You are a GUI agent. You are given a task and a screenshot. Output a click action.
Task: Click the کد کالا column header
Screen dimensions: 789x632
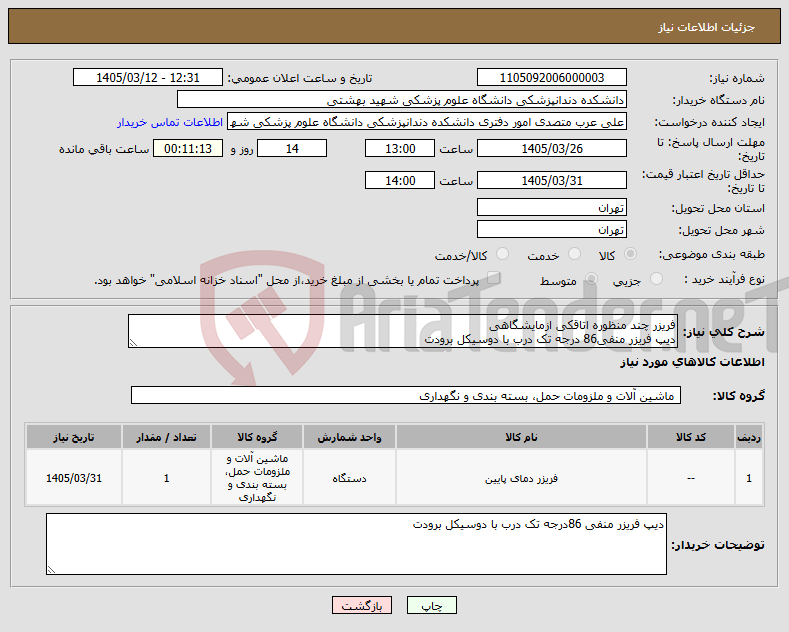(x=691, y=437)
